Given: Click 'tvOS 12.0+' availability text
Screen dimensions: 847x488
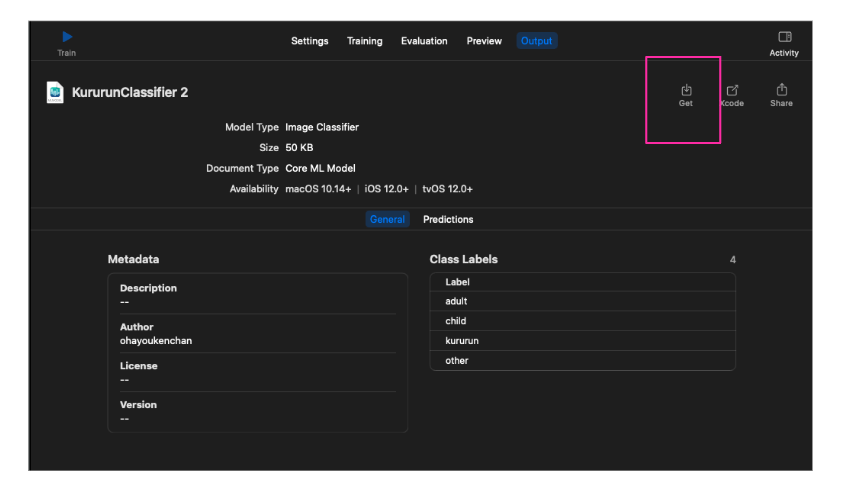Looking at the screenshot, I should tap(447, 189).
